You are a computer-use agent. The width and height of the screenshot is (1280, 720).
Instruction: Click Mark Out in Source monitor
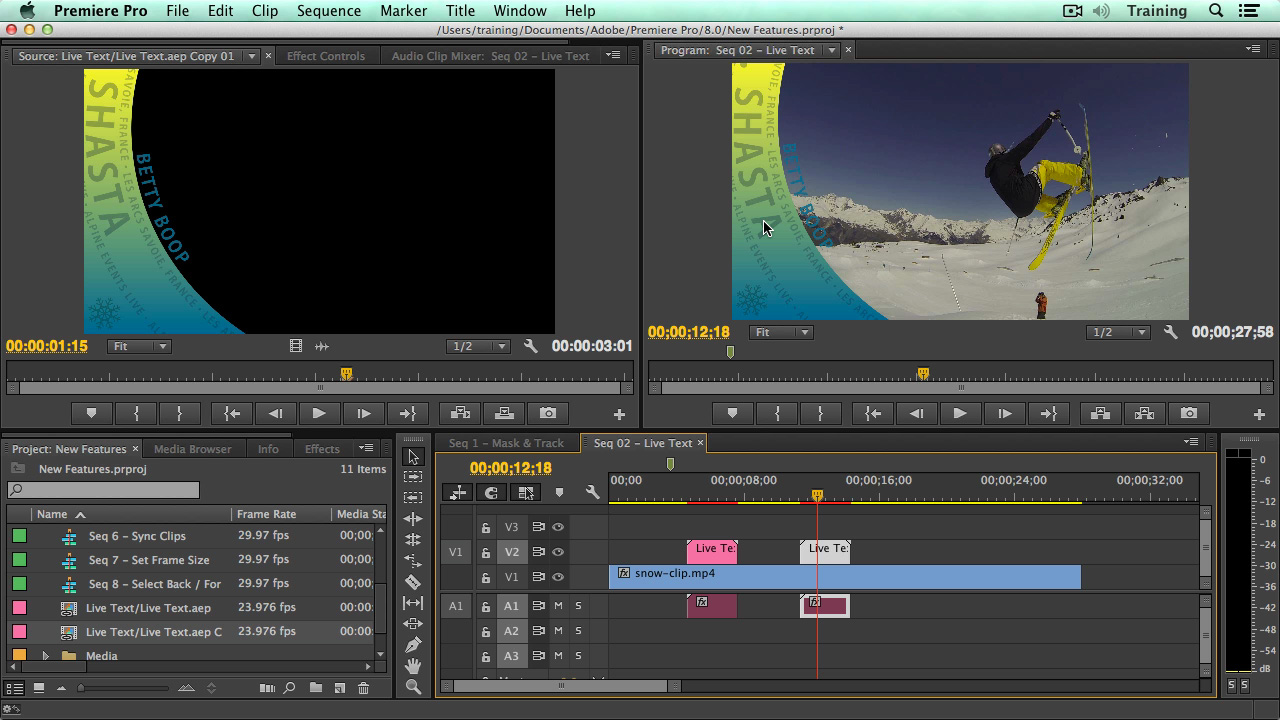[x=179, y=413]
